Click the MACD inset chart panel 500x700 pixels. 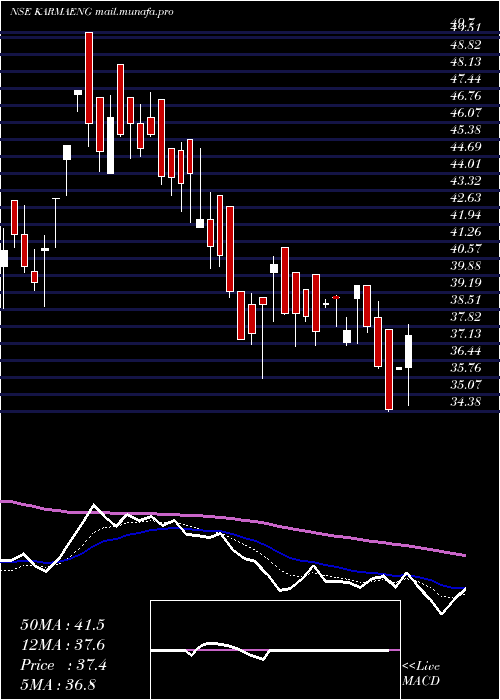click(x=275, y=650)
